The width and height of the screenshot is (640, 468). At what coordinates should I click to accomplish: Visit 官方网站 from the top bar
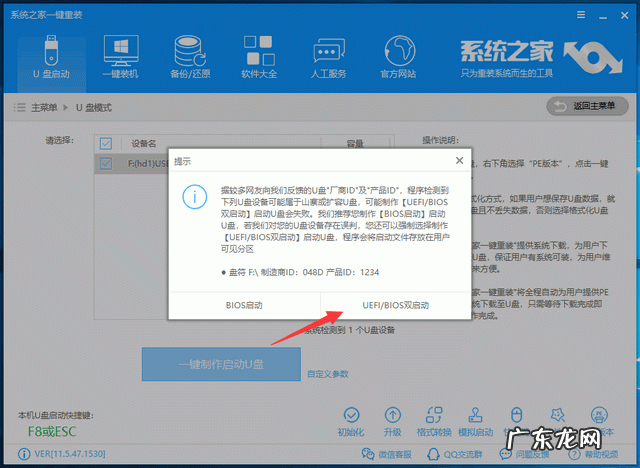point(398,57)
